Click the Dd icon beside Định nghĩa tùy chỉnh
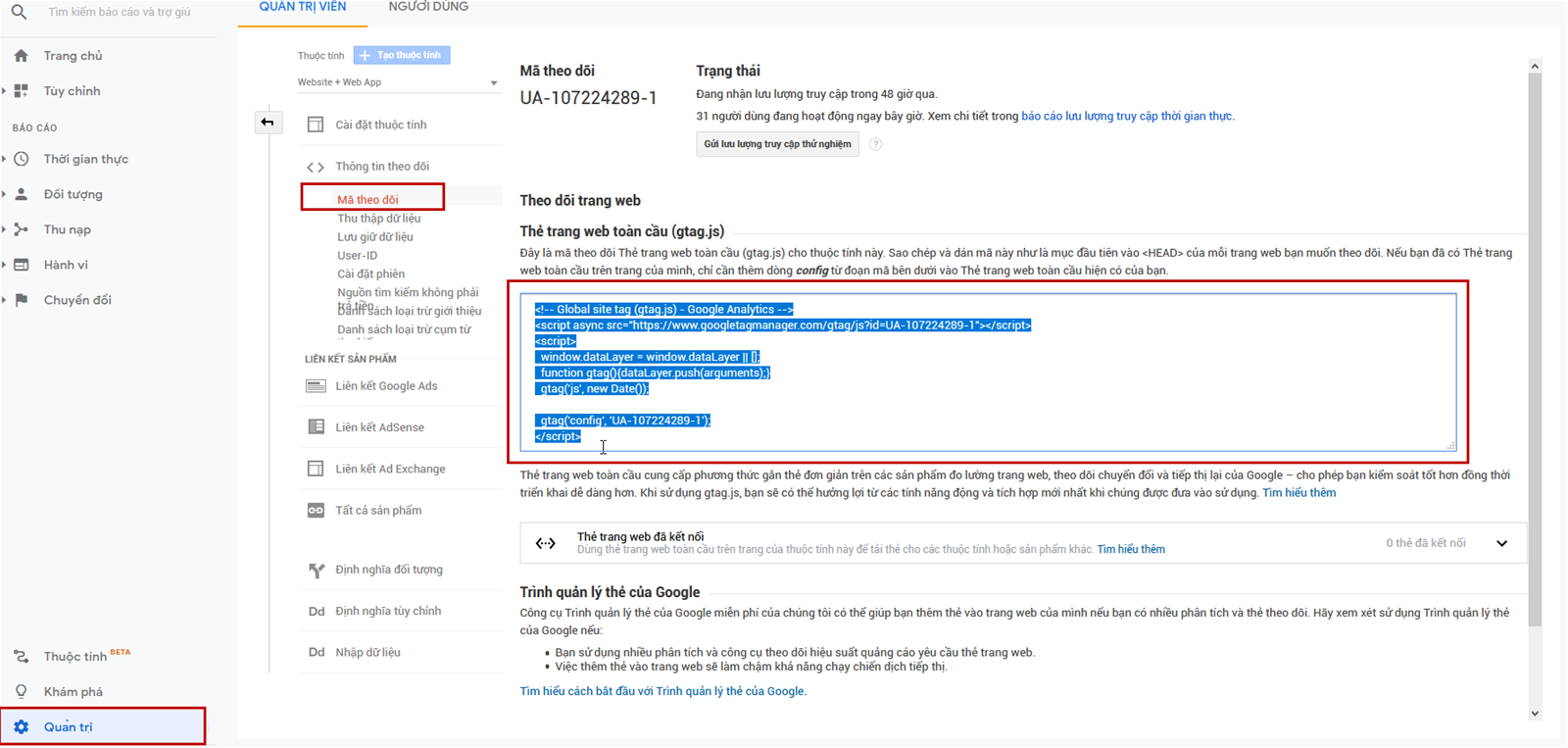 [x=317, y=612]
